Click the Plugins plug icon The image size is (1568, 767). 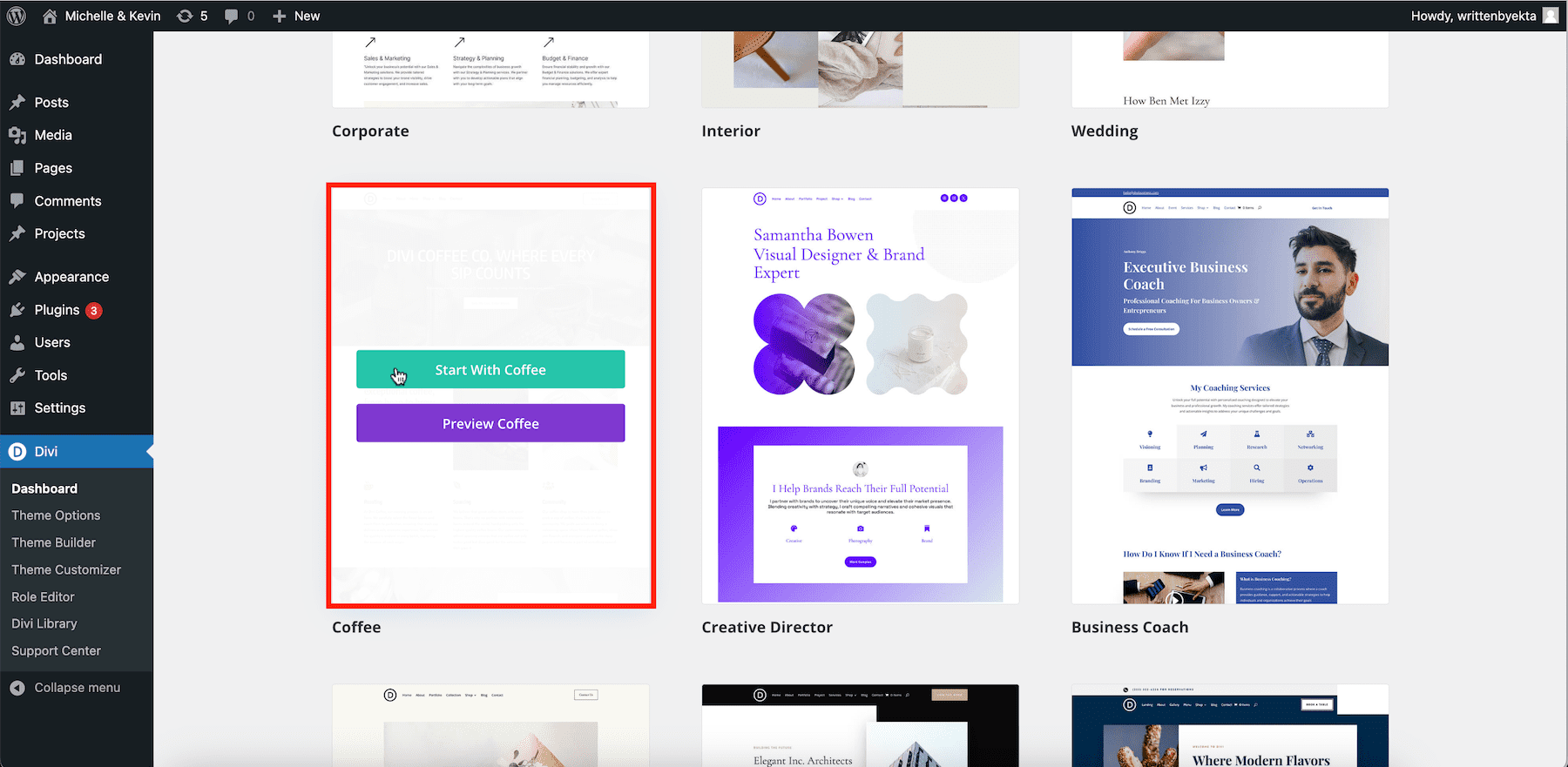pos(17,310)
